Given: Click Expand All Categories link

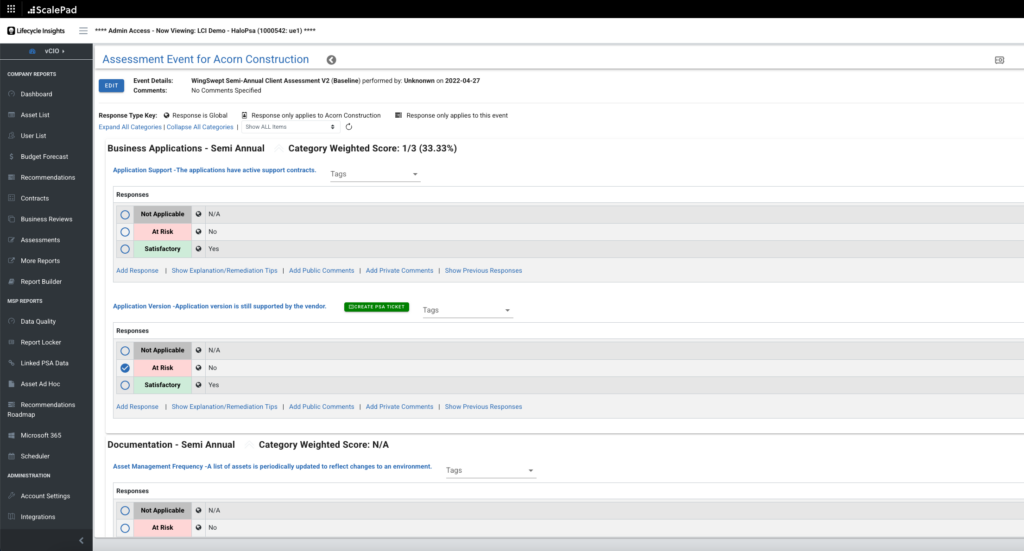Looking at the screenshot, I should click(130, 127).
